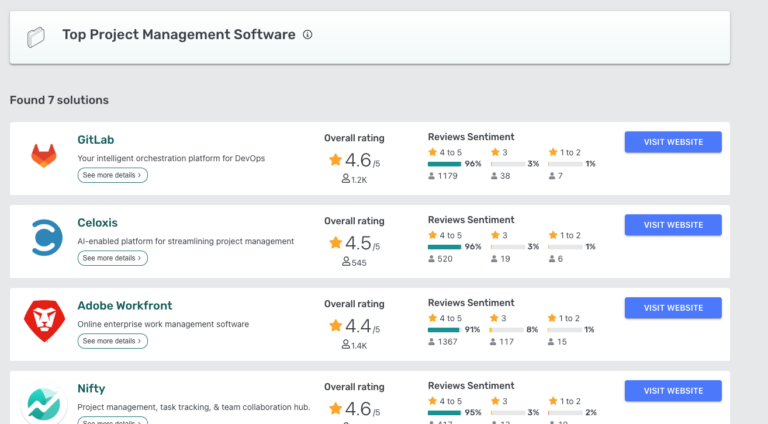Open the GitLab product title link
The width and height of the screenshot is (768, 424).
96,140
